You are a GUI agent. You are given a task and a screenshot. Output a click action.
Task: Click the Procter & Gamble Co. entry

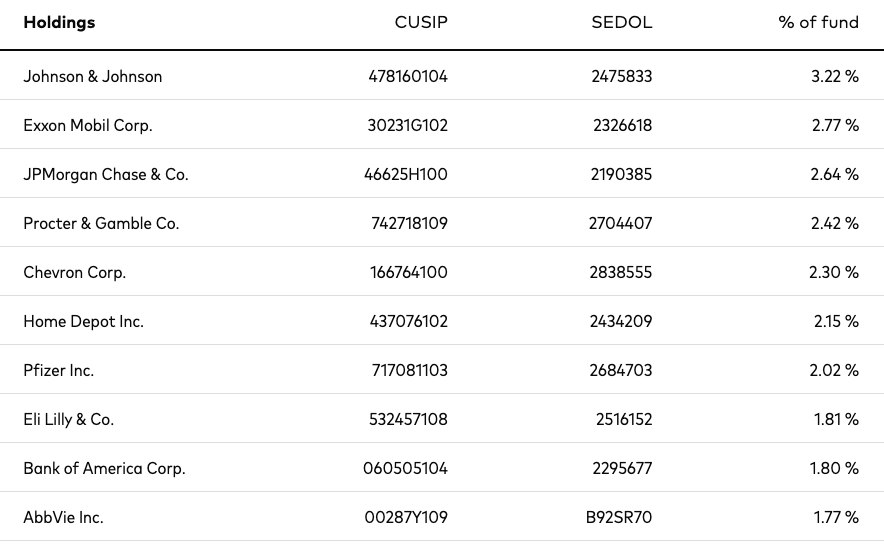coord(101,223)
